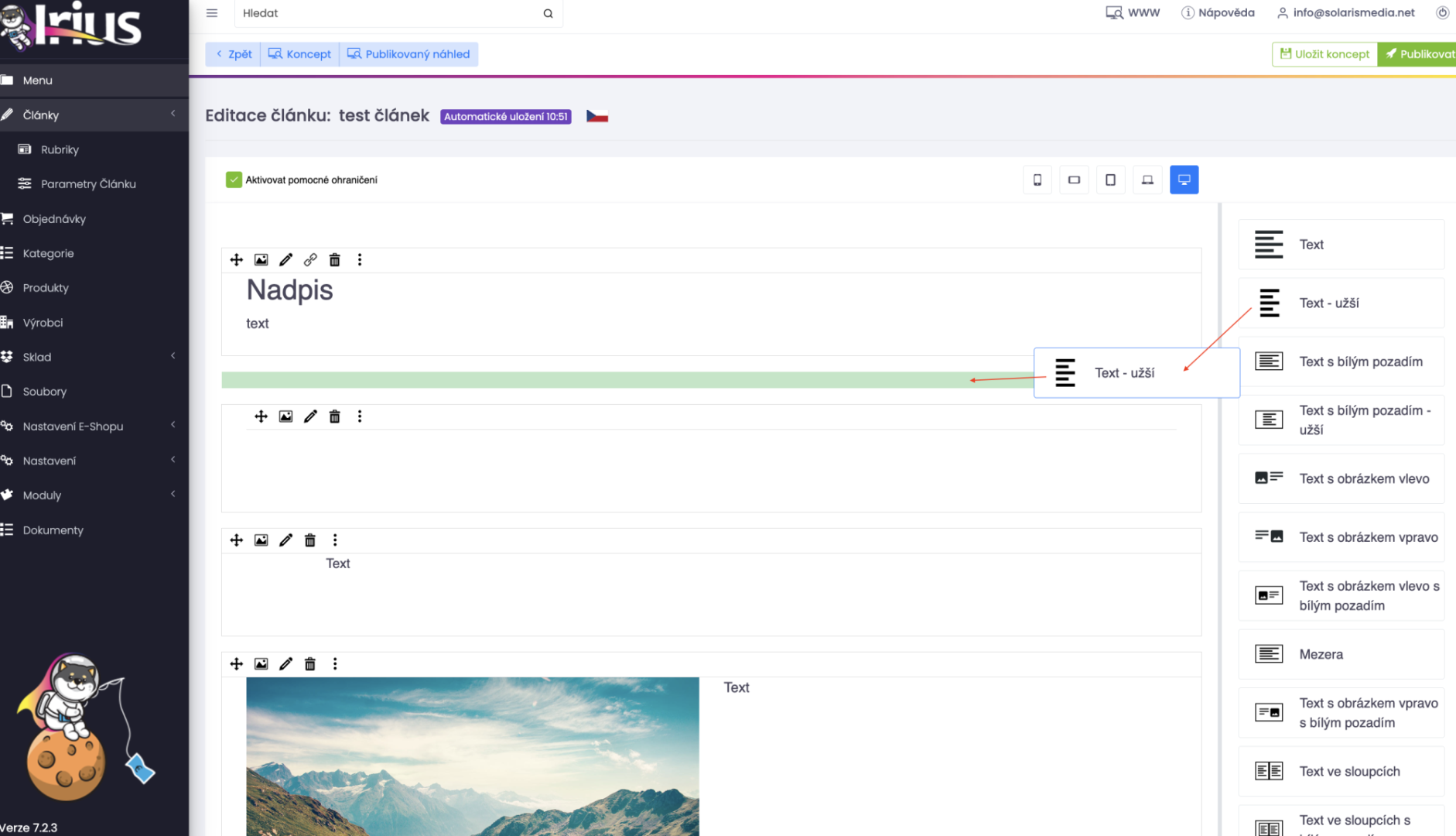Image resolution: width=1456 pixels, height=836 pixels.
Task: Expand Nastavení E-Shopu sidebar section
Action: [94, 426]
